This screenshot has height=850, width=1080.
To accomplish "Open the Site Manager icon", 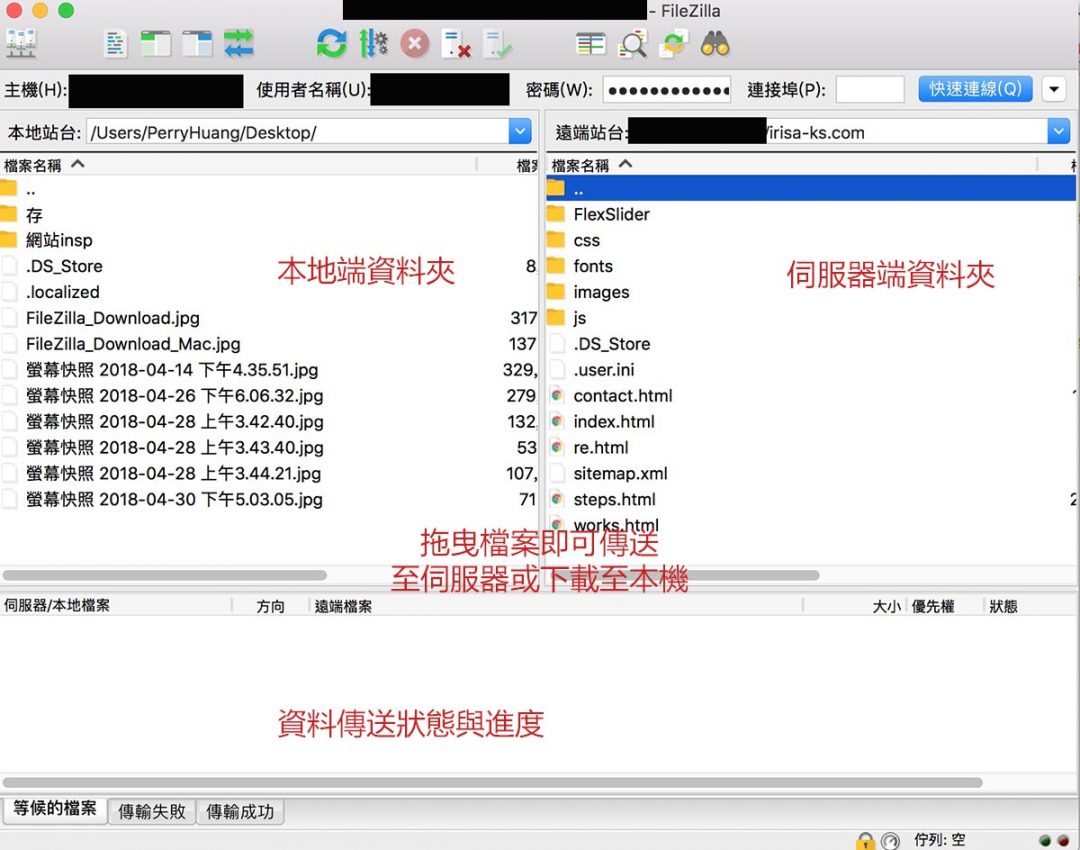I will pyautogui.click(x=21, y=45).
